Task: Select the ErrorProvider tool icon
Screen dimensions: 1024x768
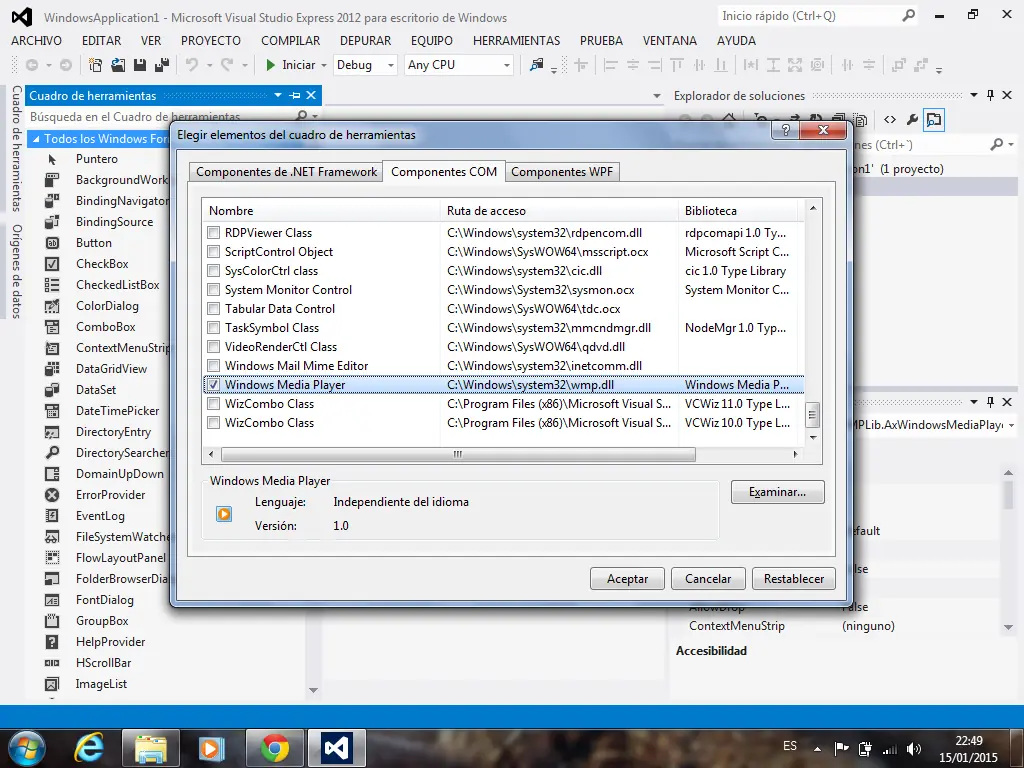Action: pos(52,495)
